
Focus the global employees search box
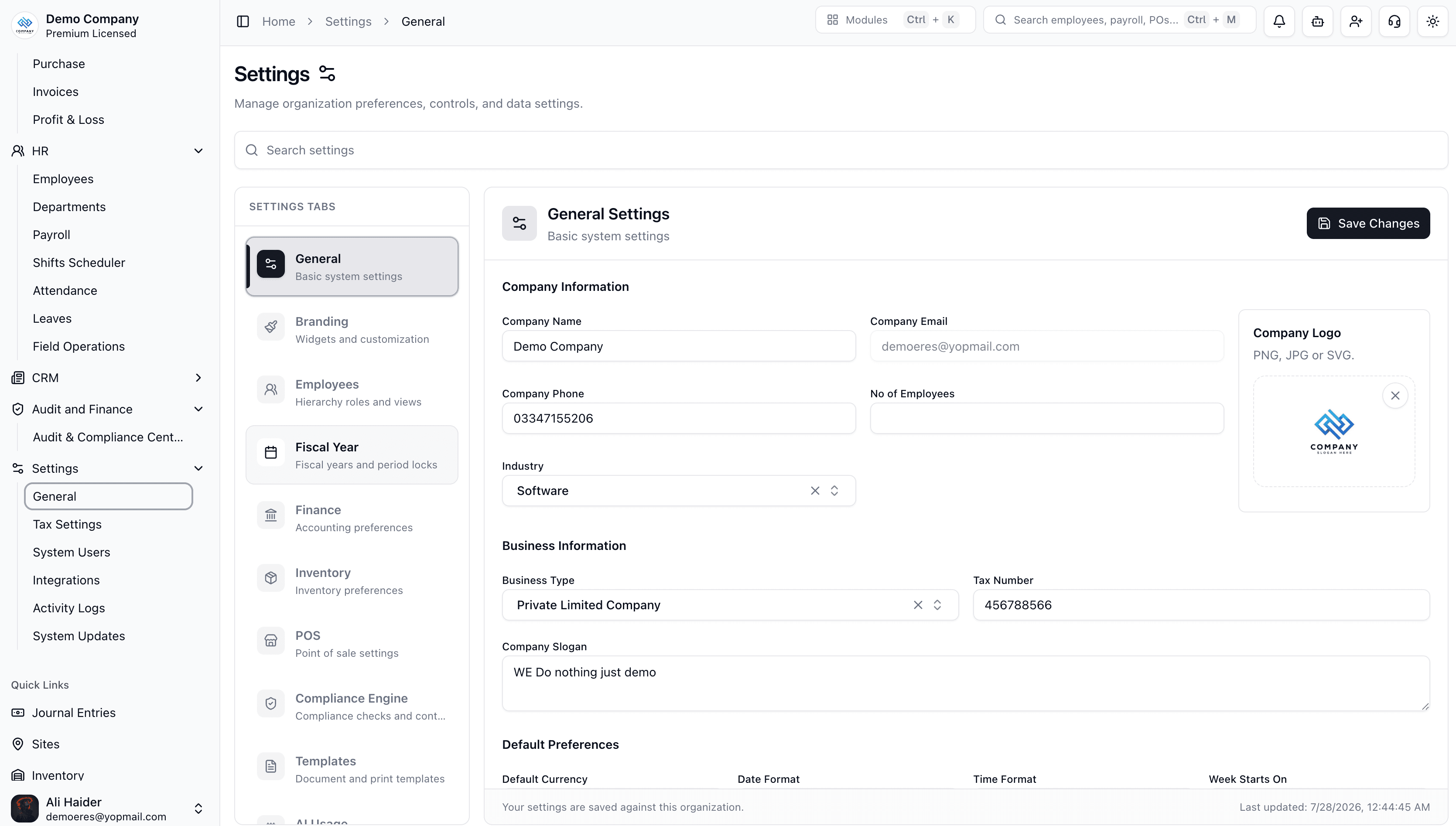(1120, 20)
